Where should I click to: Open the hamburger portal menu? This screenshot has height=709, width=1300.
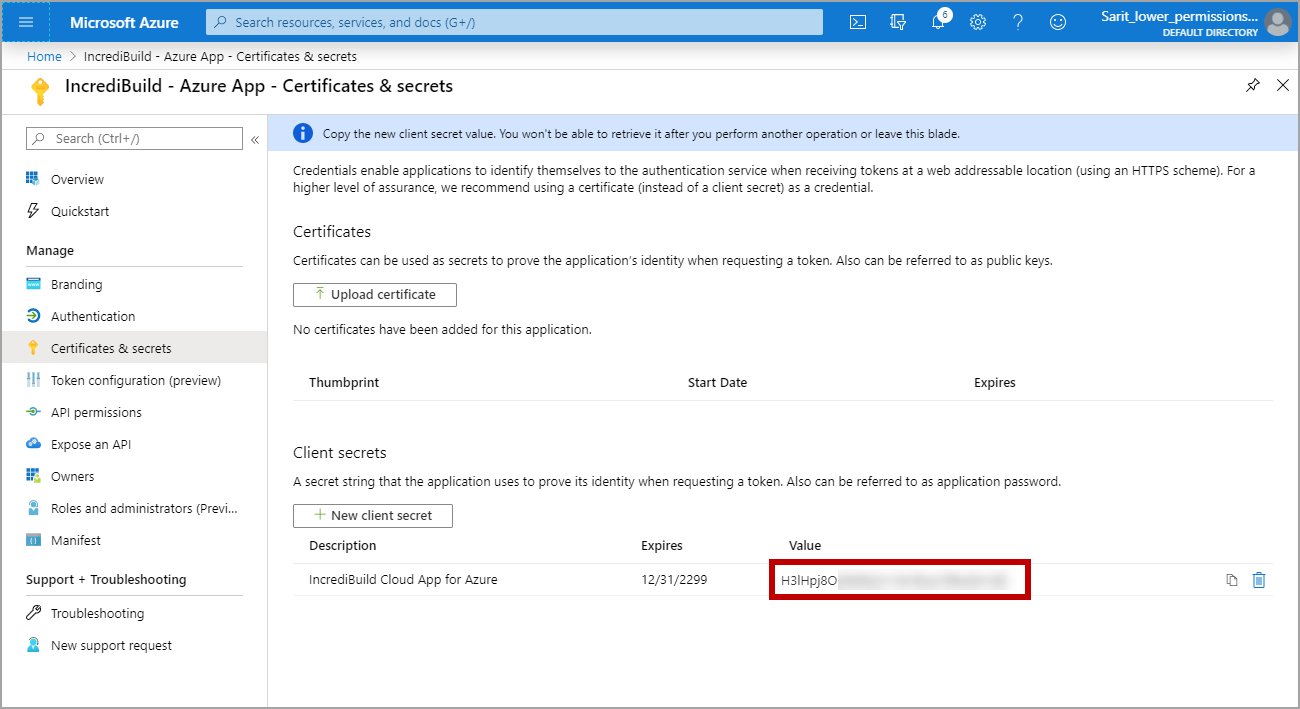tap(26, 22)
